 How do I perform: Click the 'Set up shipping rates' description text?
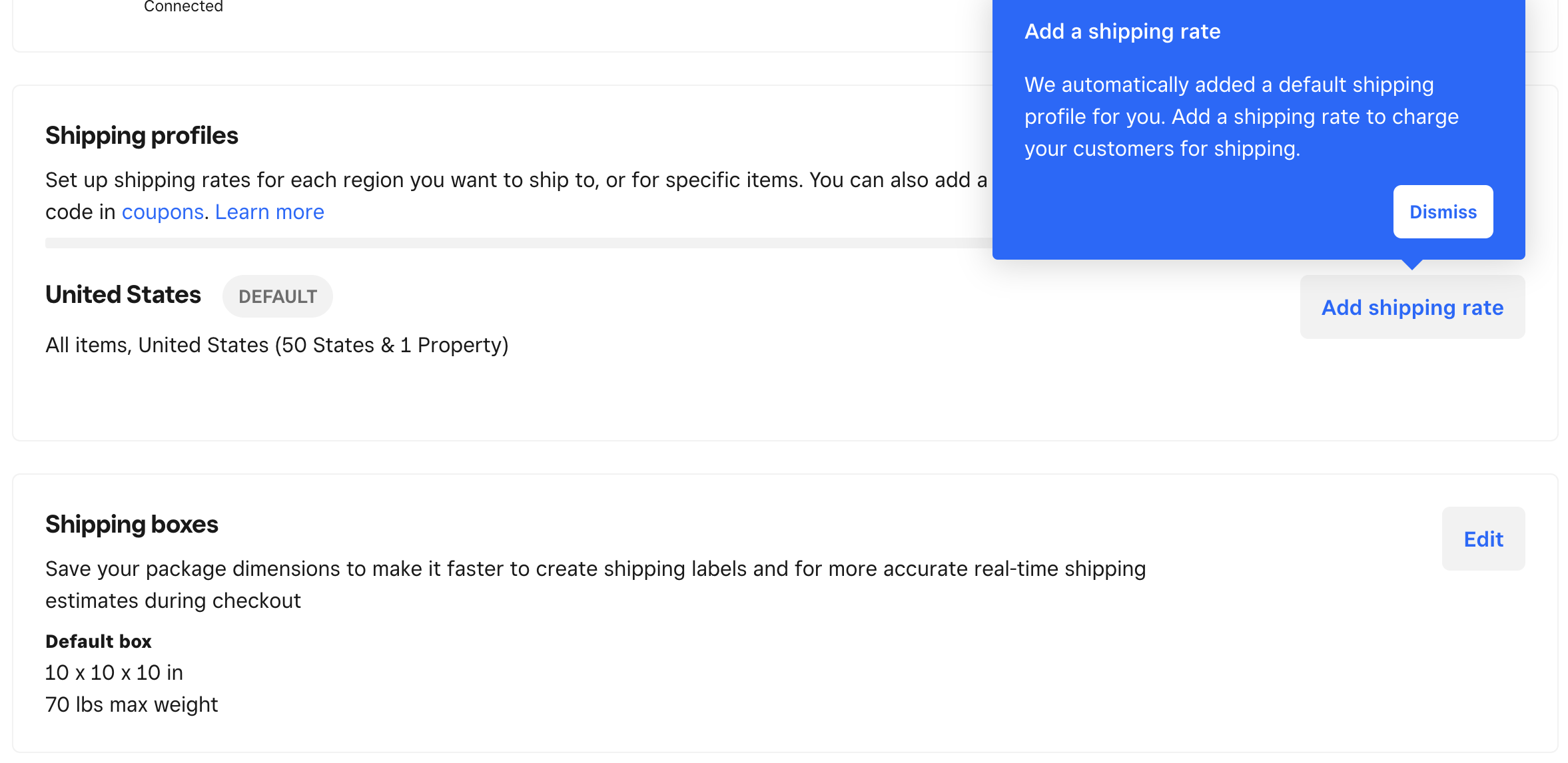[x=516, y=180]
